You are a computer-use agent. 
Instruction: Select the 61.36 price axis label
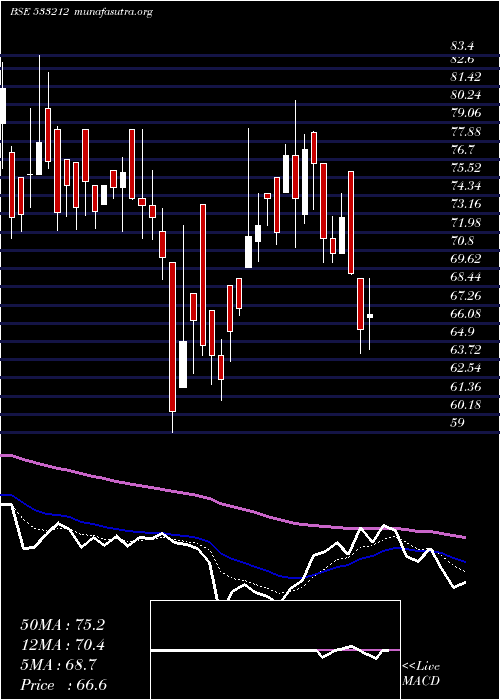(x=466, y=387)
